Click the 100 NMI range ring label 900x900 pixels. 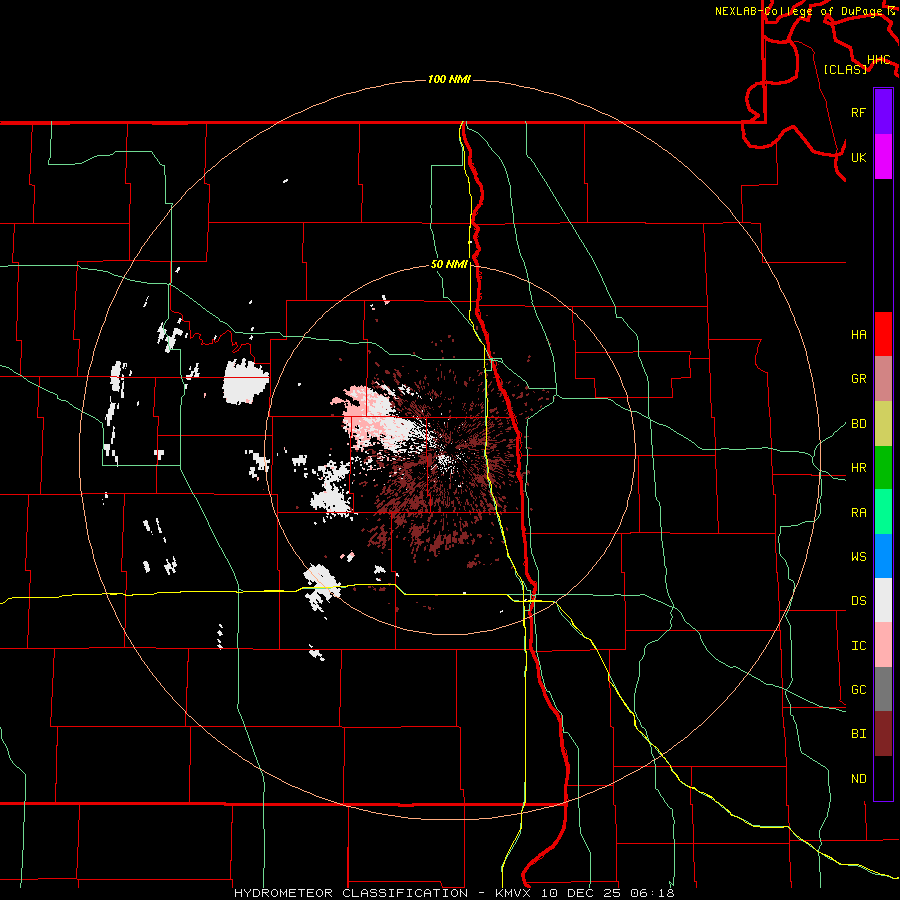point(449,79)
